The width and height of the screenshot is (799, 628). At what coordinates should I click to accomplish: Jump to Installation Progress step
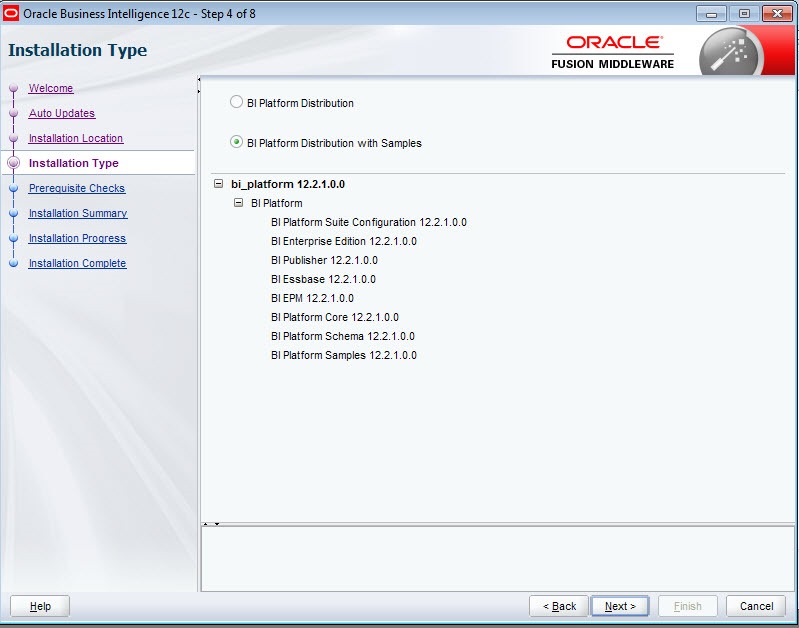click(77, 238)
